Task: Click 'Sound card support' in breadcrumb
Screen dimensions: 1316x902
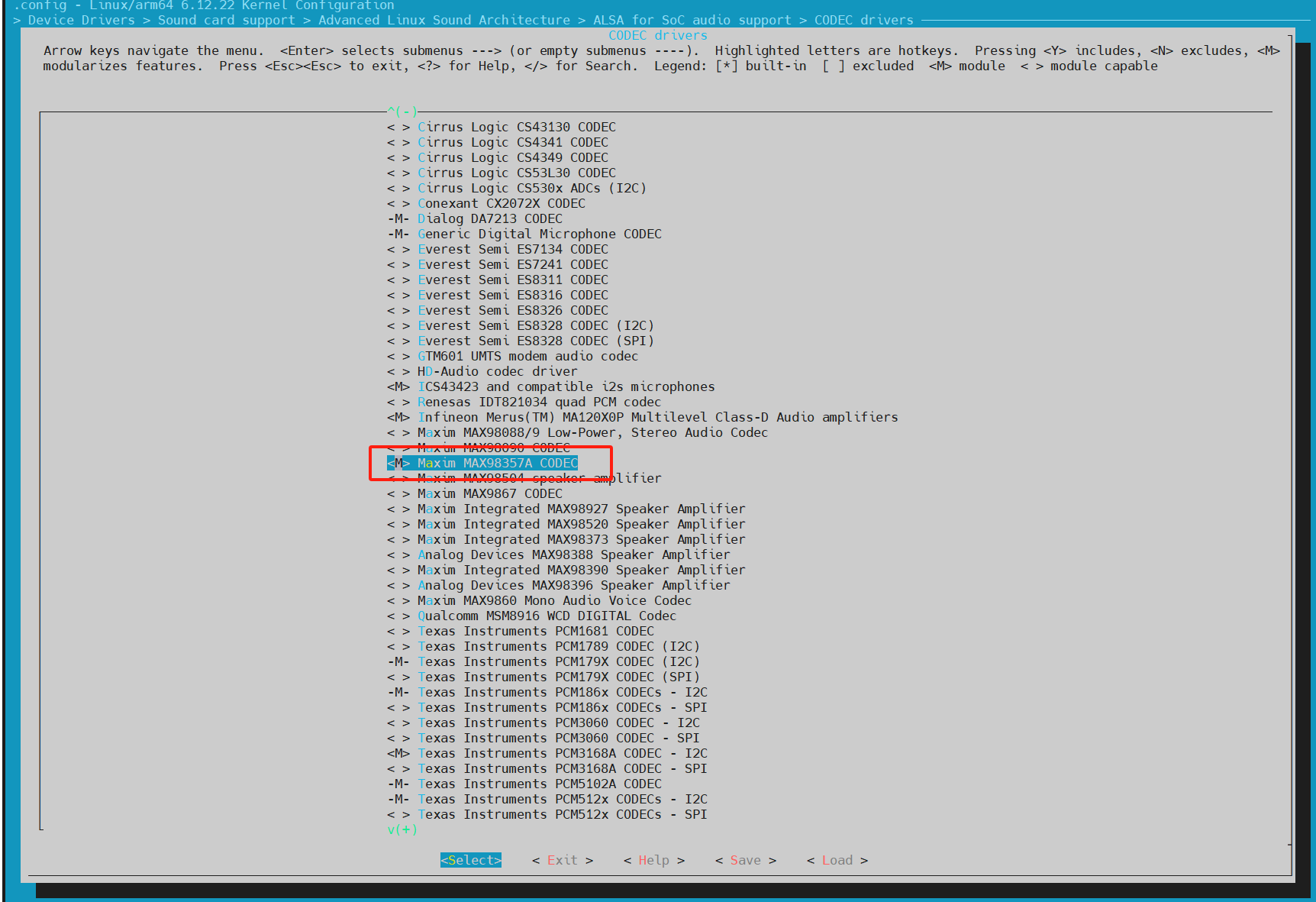Action: point(227,20)
